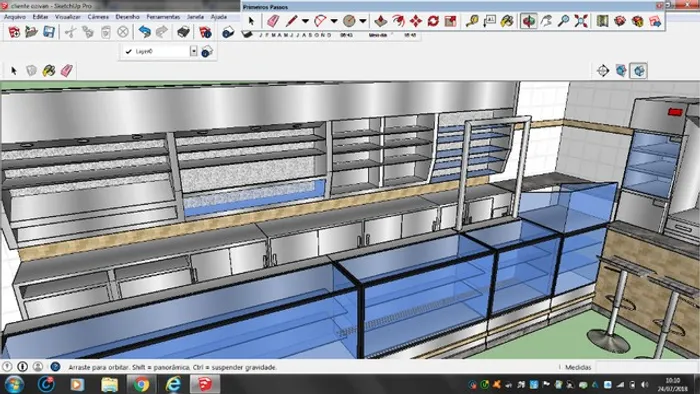Click the Make Component icon in lower-left toolbar
The height and width of the screenshot is (394, 700).
[31, 71]
